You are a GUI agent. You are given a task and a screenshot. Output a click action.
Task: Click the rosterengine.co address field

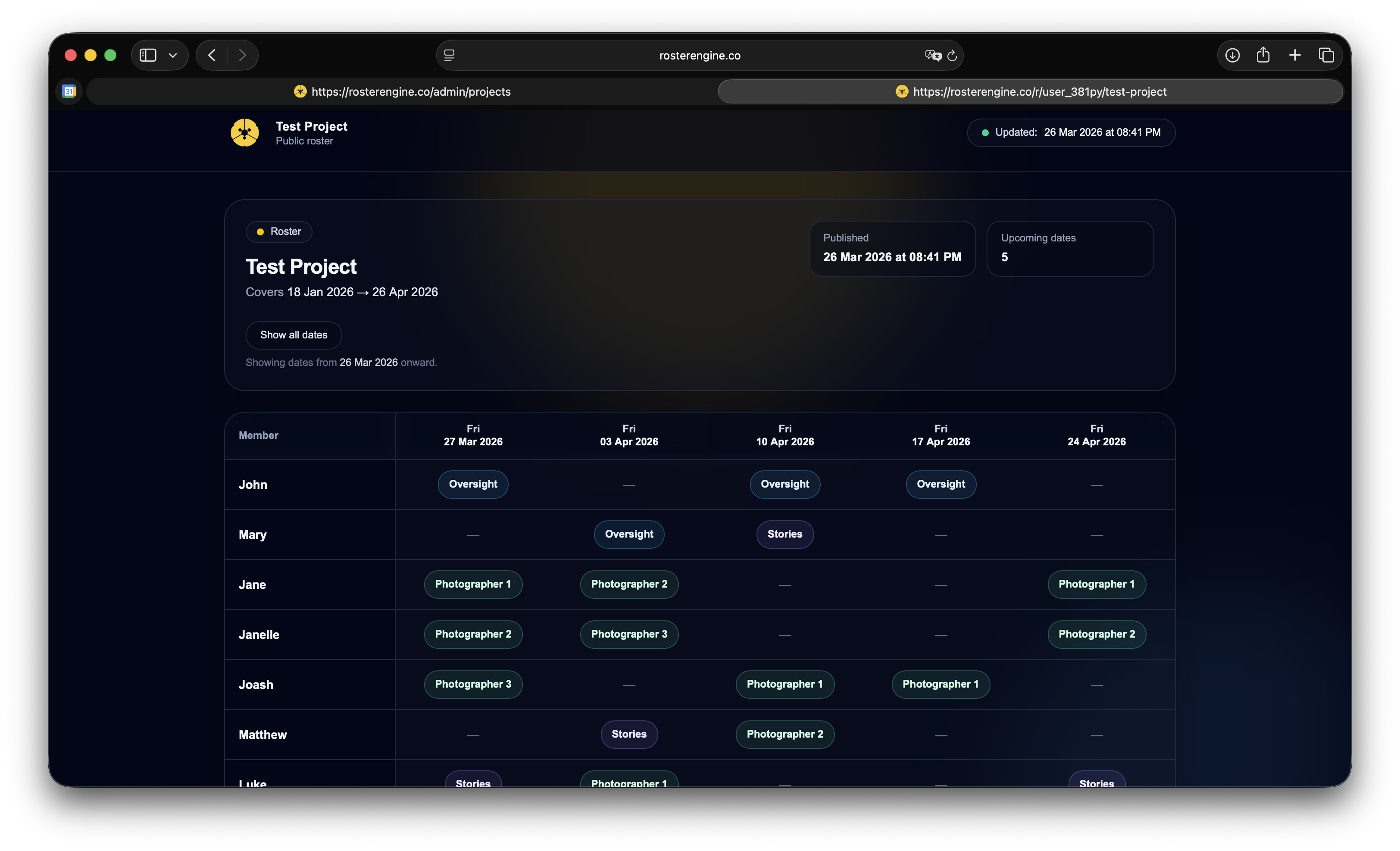pyautogui.click(x=700, y=56)
